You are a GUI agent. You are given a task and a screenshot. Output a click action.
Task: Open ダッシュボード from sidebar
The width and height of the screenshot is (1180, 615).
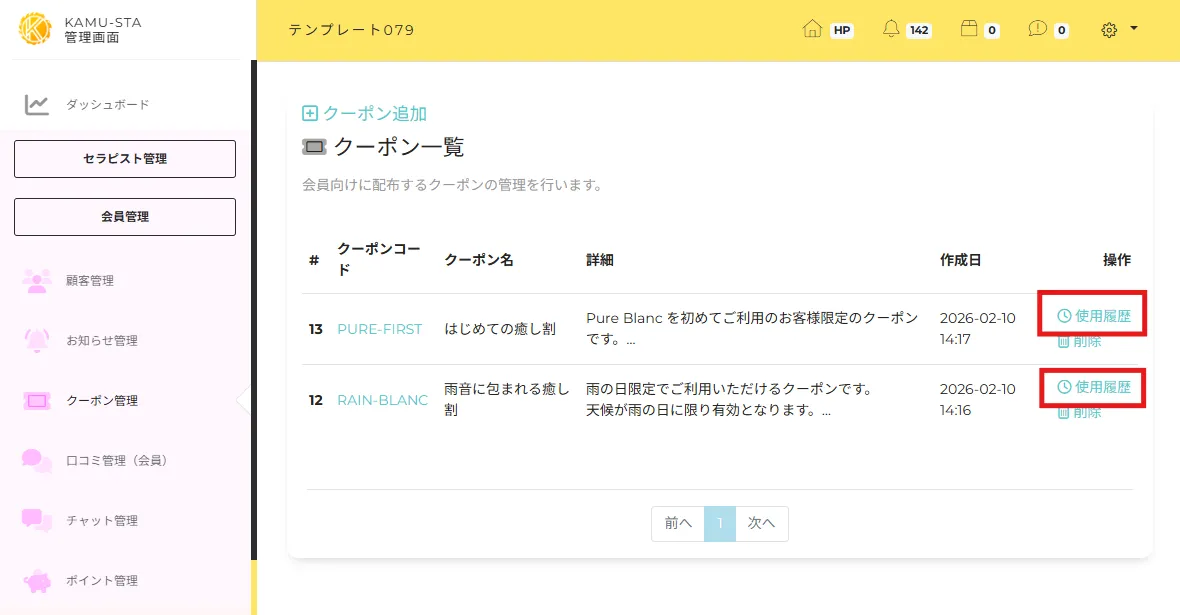[107, 105]
